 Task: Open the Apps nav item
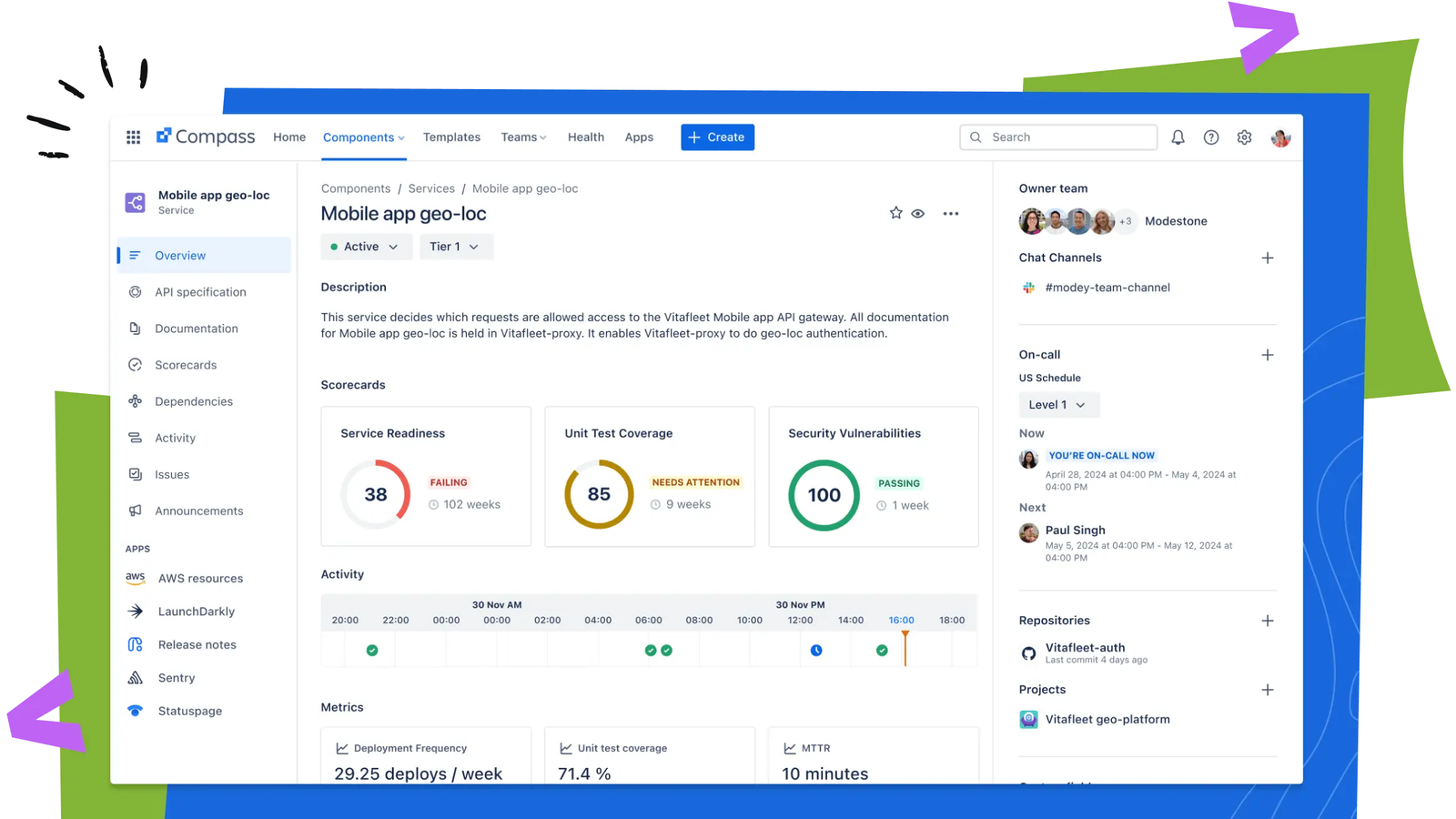pyautogui.click(x=639, y=137)
